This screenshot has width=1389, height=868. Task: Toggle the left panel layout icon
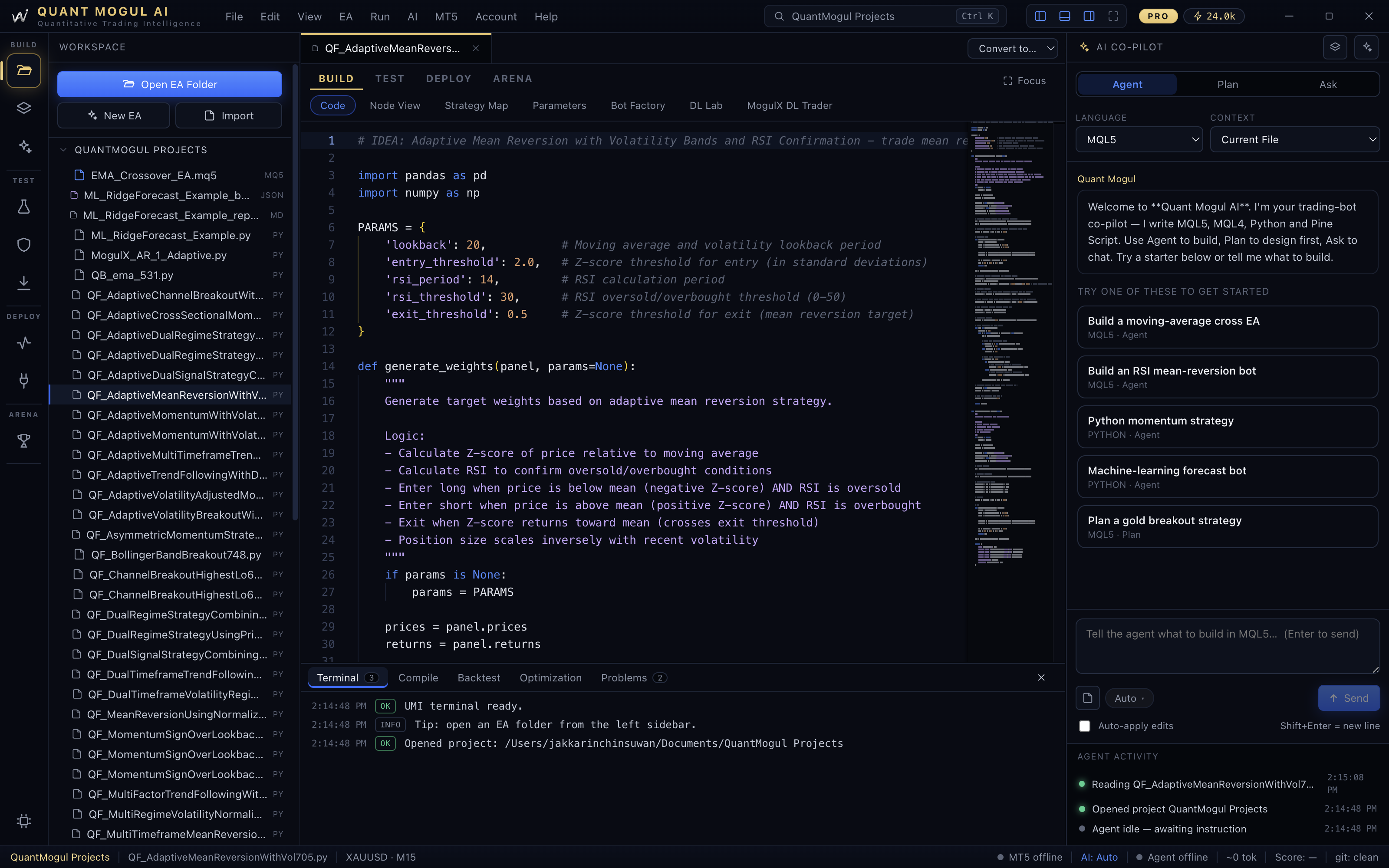(x=1040, y=16)
